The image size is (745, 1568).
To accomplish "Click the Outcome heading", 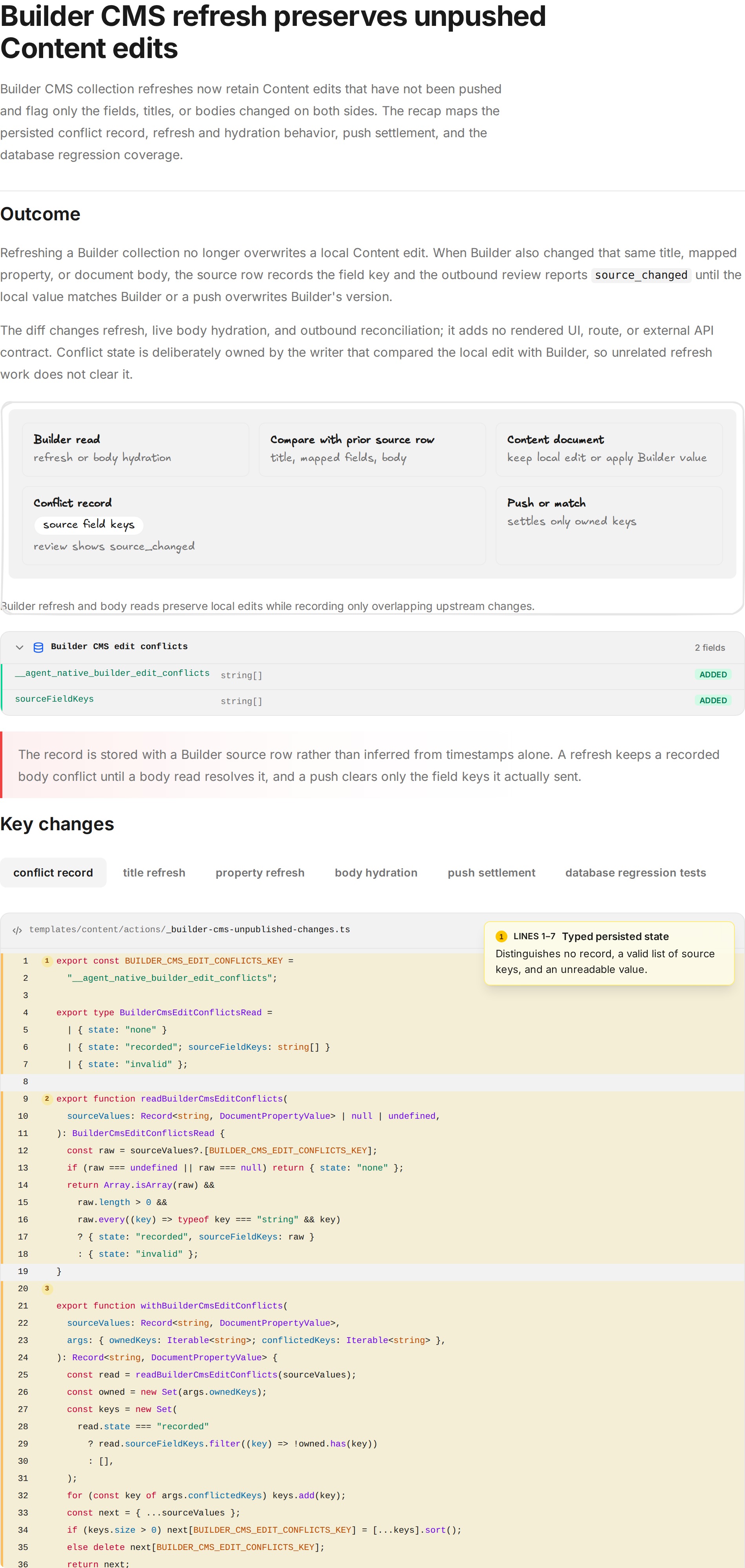I will click(40, 214).
